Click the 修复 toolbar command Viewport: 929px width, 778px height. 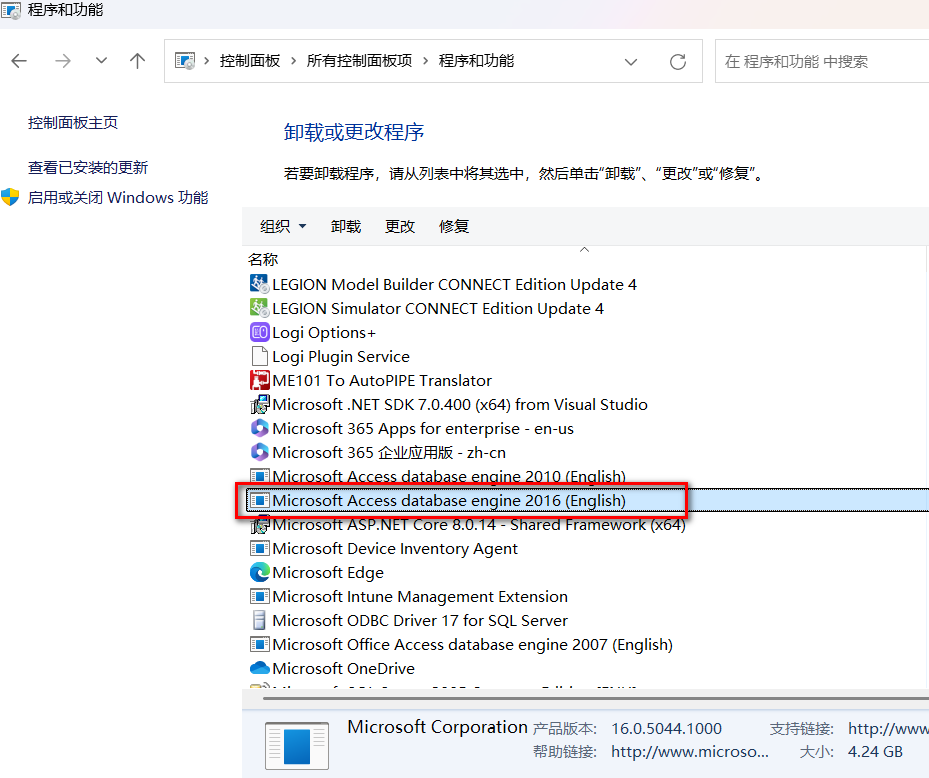coord(454,226)
